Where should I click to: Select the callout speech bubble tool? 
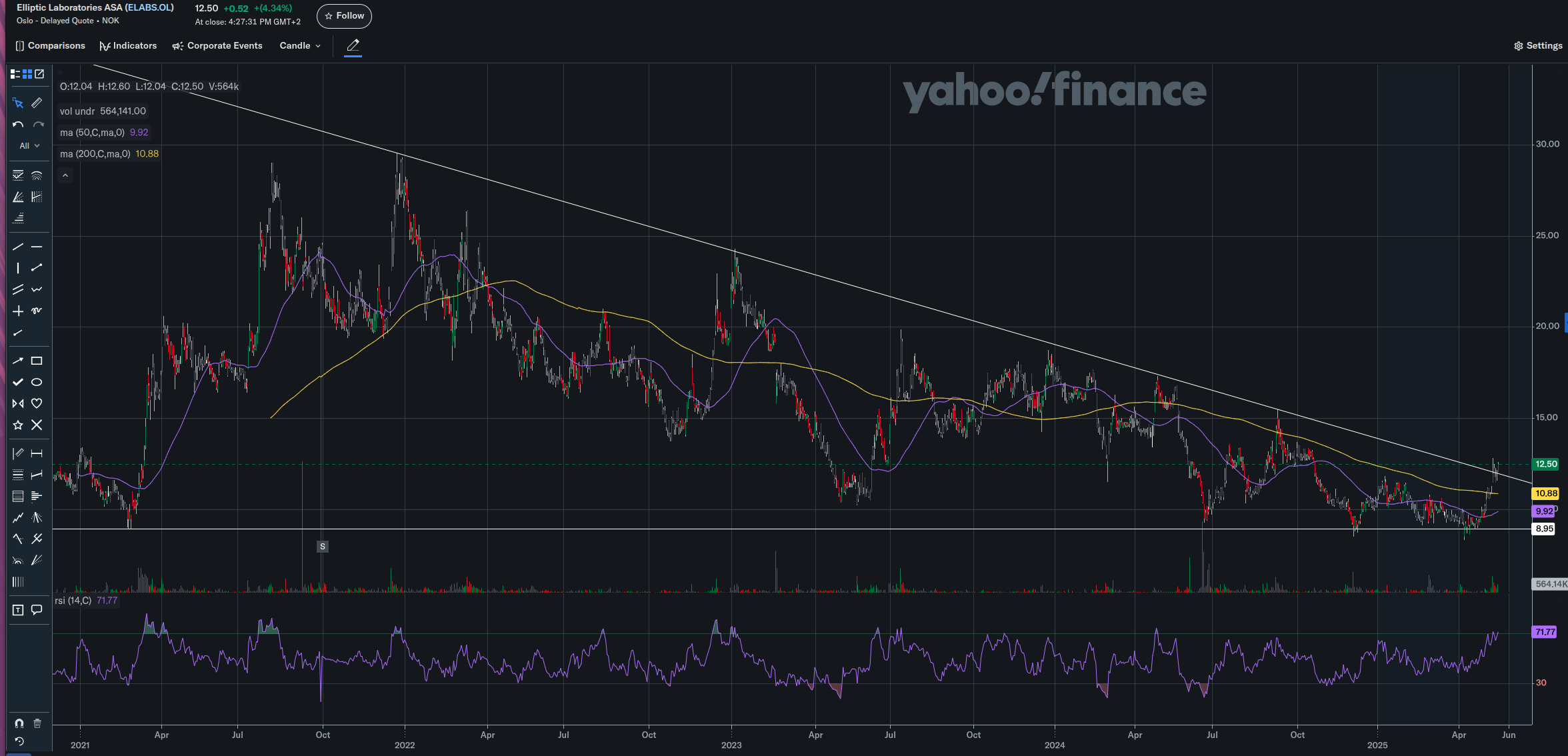click(37, 610)
